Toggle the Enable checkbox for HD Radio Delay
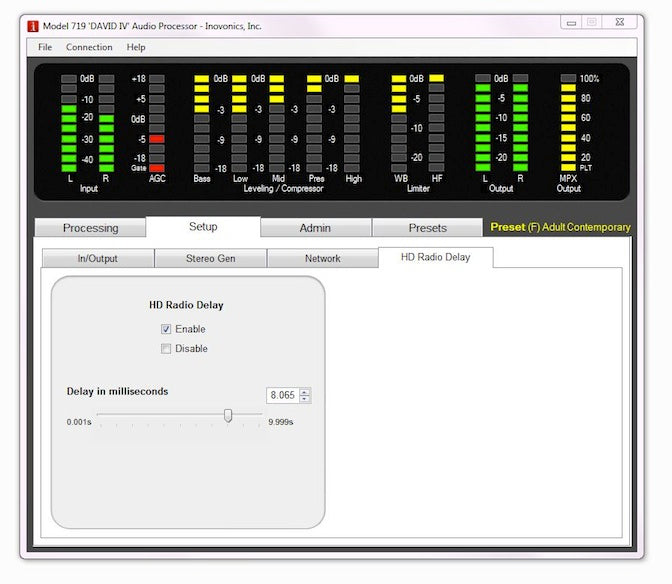The height and width of the screenshot is (584, 672). (x=166, y=329)
